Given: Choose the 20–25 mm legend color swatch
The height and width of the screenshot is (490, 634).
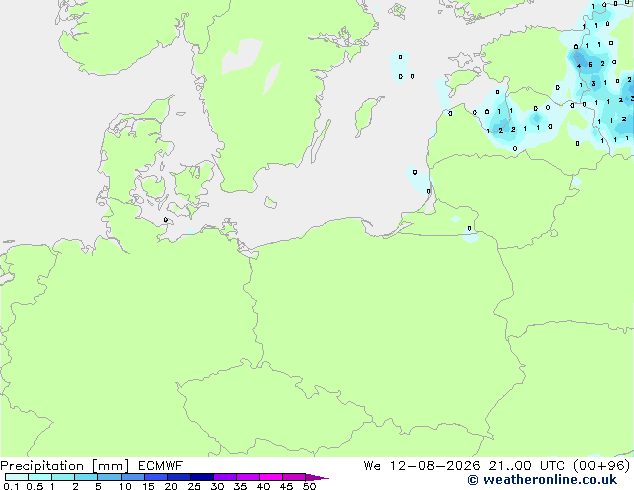Looking at the screenshot, I should point(179,477).
